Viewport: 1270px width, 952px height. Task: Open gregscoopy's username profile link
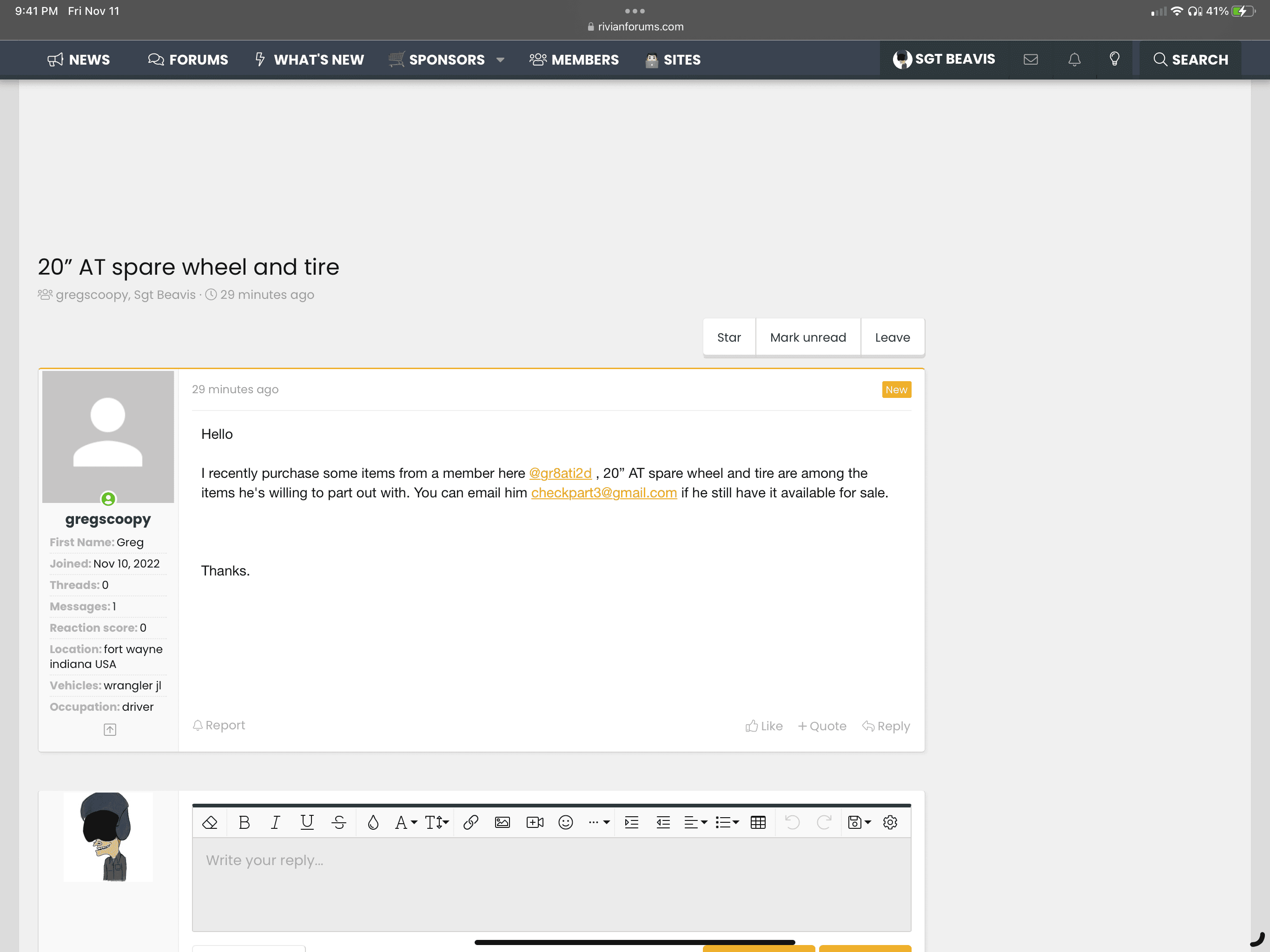pyautogui.click(x=108, y=519)
